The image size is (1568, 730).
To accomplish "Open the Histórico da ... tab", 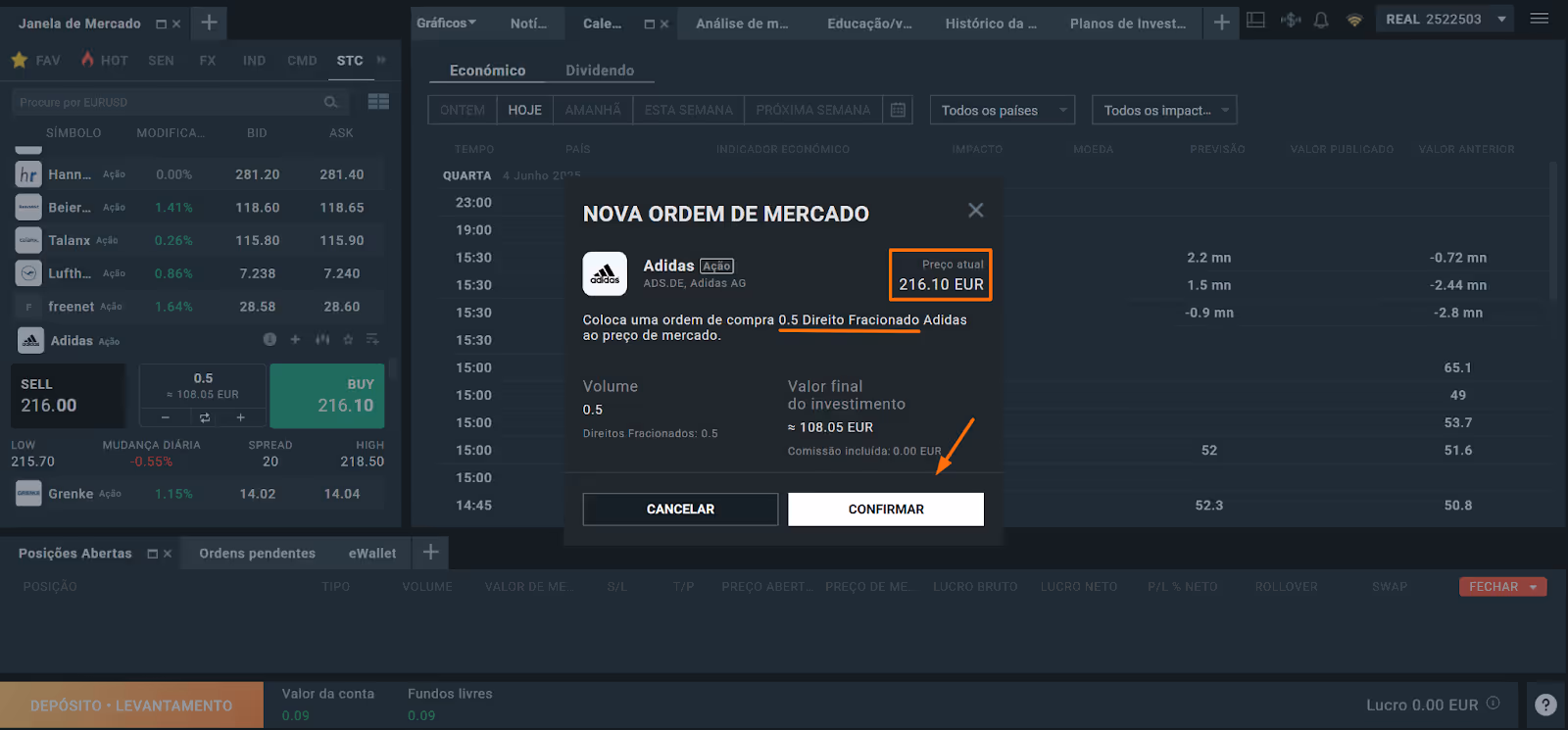I will (x=991, y=24).
